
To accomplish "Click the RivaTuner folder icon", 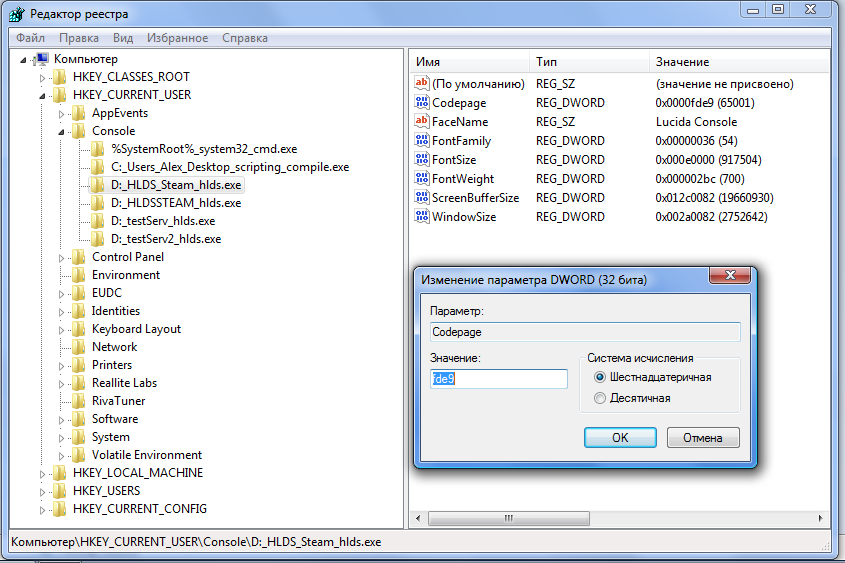I will [x=79, y=401].
